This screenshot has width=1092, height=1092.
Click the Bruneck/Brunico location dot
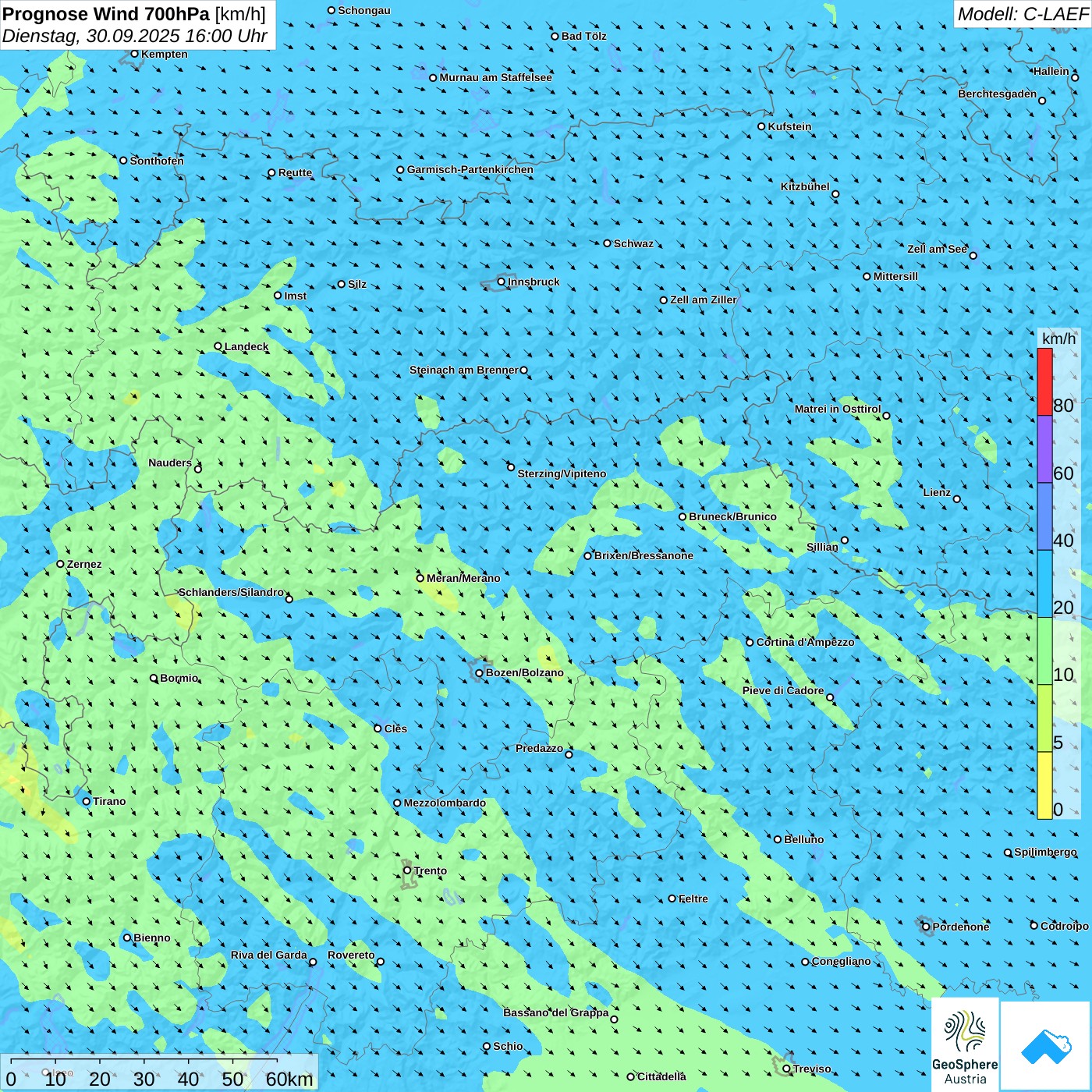tap(682, 516)
